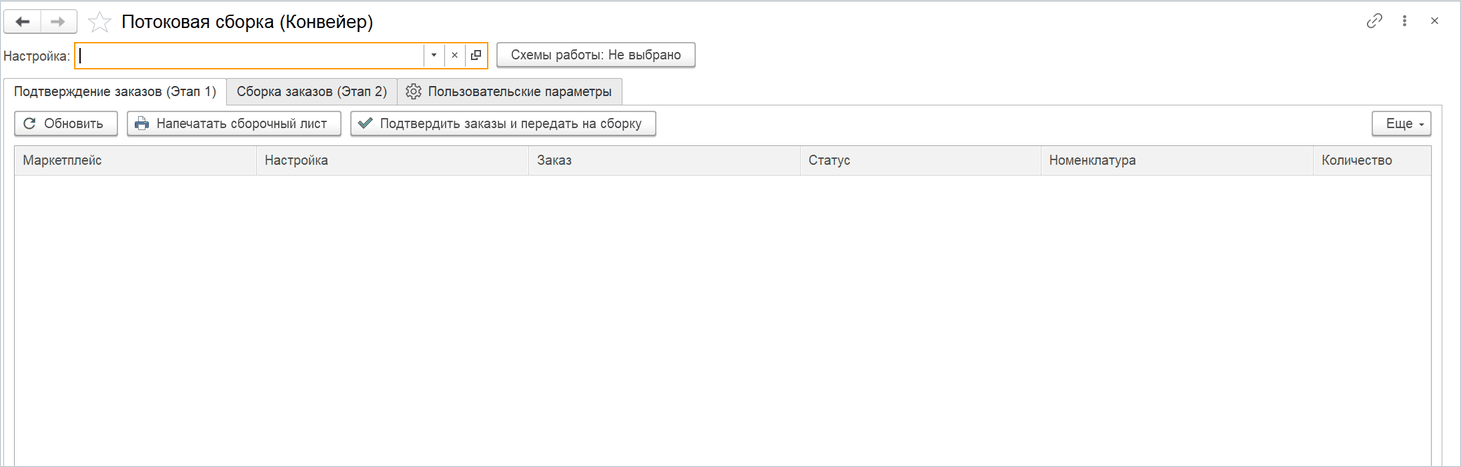Sort by Статус column header
The image size is (1461, 467).
pos(920,160)
